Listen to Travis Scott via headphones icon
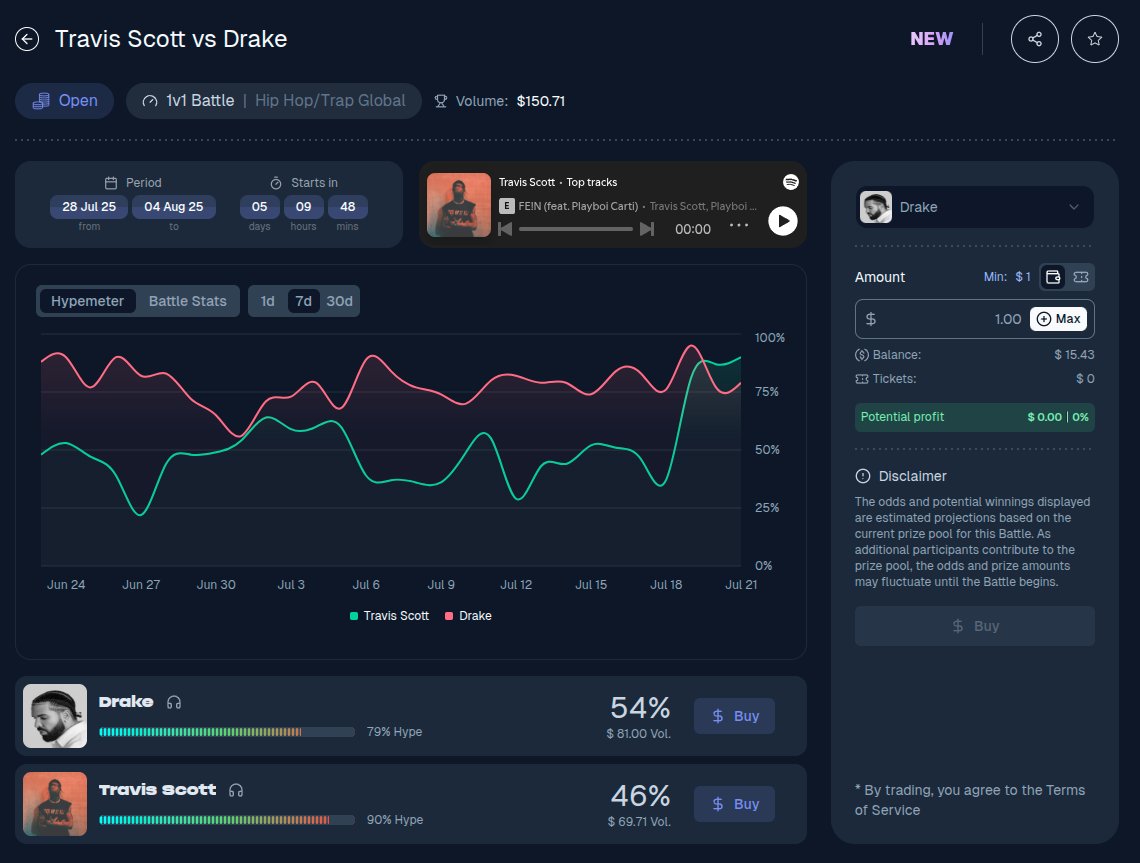 (236, 790)
